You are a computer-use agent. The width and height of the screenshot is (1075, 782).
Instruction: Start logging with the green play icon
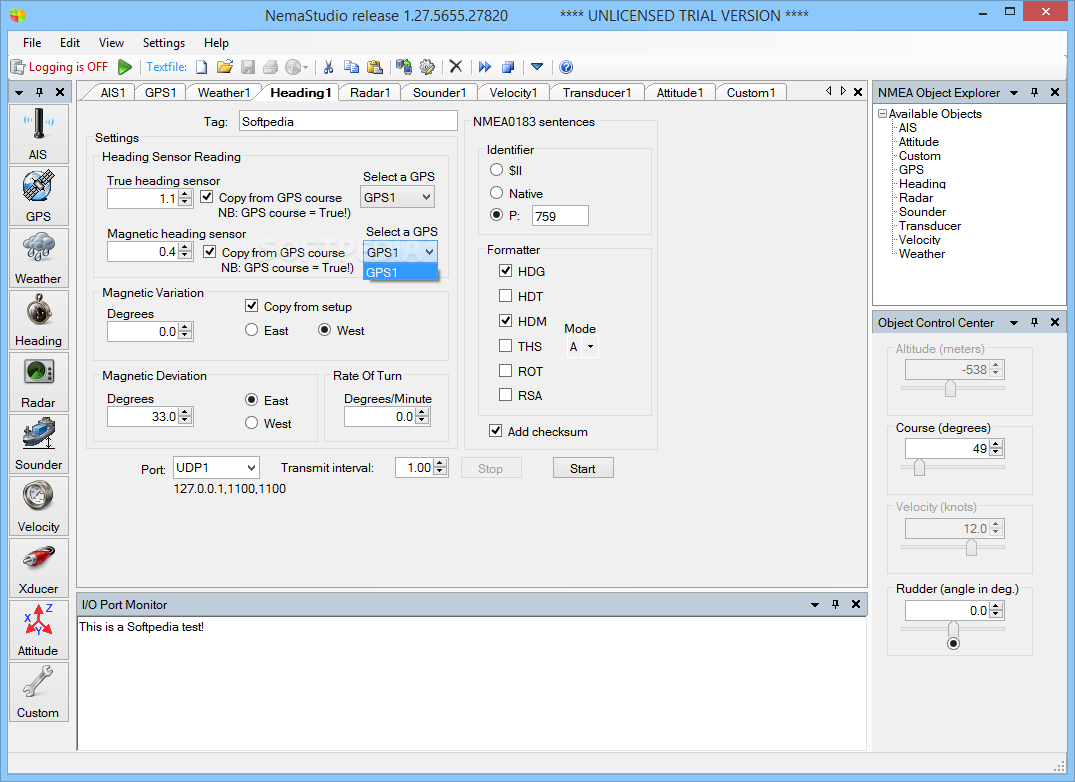click(125, 66)
